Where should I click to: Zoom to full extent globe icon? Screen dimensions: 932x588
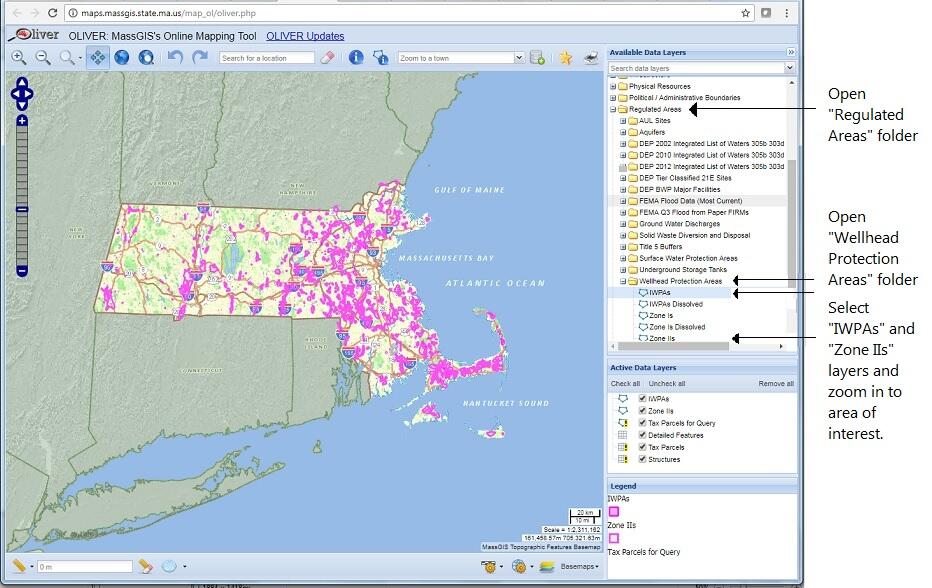pos(122,58)
